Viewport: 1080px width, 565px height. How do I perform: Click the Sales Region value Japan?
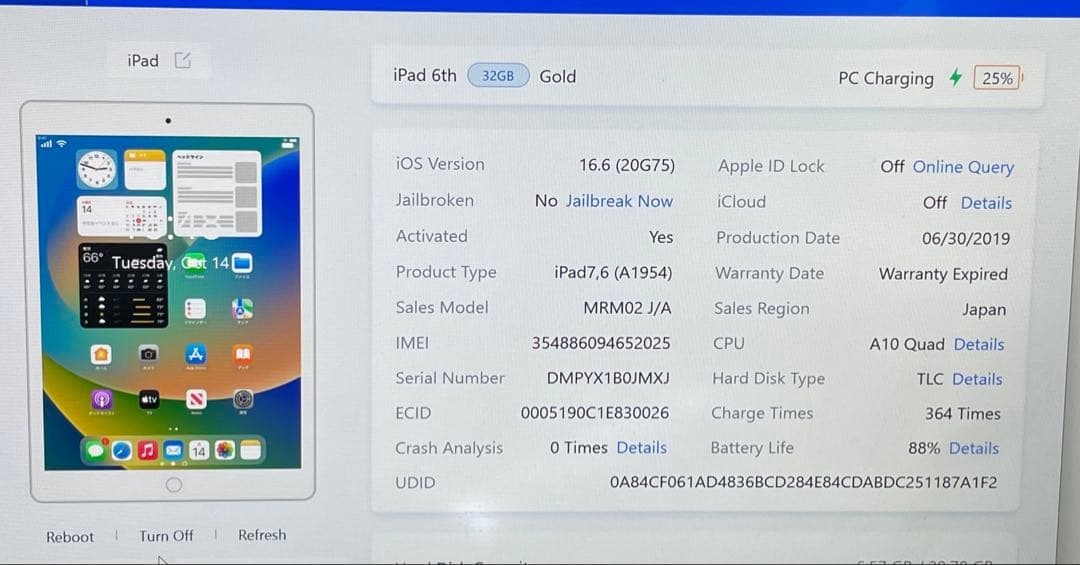(x=984, y=310)
